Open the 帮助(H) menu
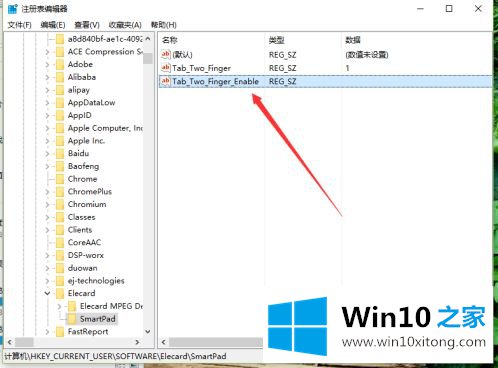Image resolution: width=498 pixels, height=368 pixels. tap(164, 25)
